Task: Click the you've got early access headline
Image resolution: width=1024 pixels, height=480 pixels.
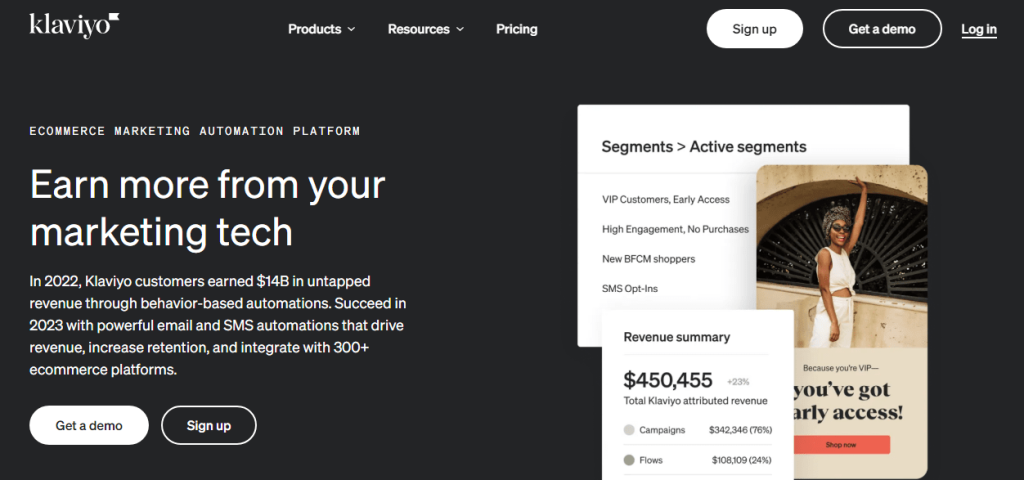Action: pos(848,401)
